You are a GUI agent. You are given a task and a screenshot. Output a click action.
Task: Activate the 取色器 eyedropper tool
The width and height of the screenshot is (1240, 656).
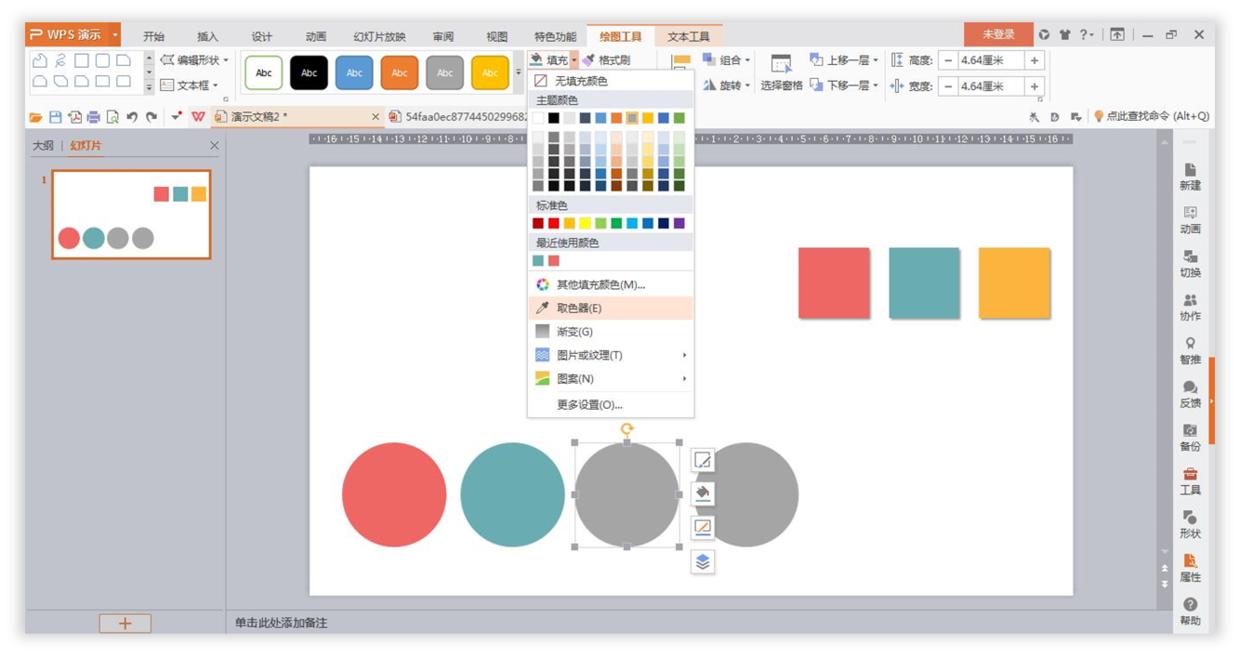tap(592, 308)
